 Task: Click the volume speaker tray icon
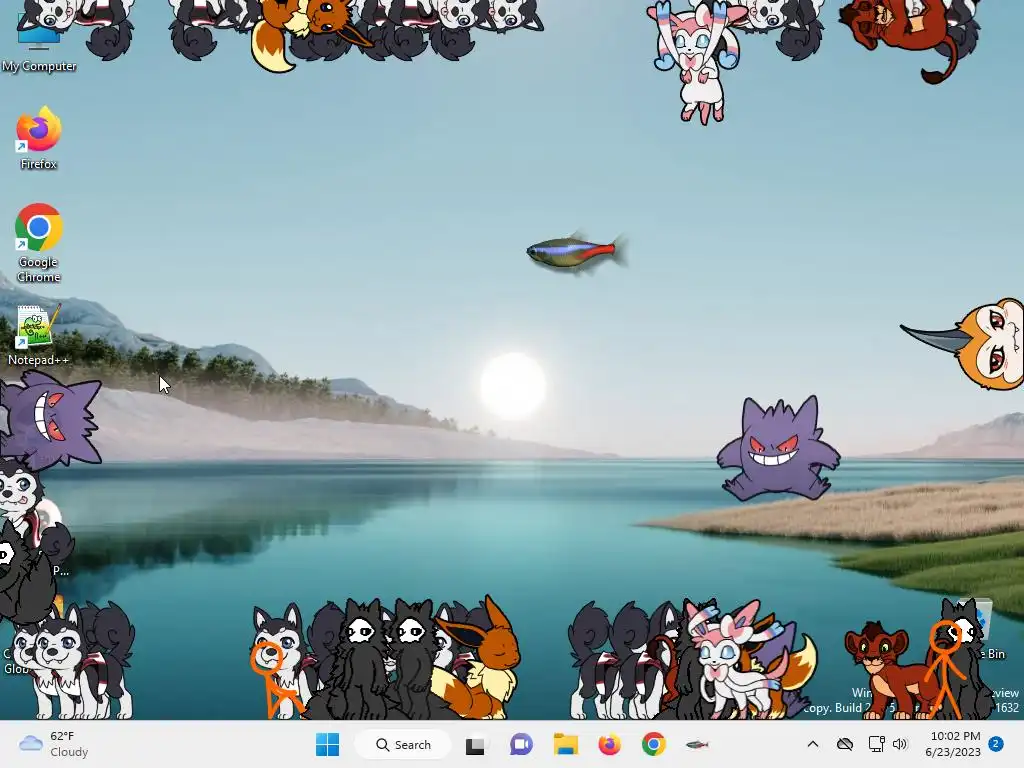click(900, 744)
